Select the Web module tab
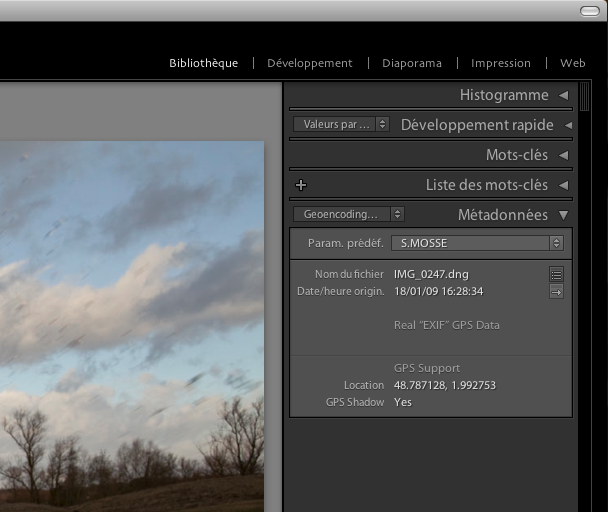The image size is (608, 512). [572, 63]
